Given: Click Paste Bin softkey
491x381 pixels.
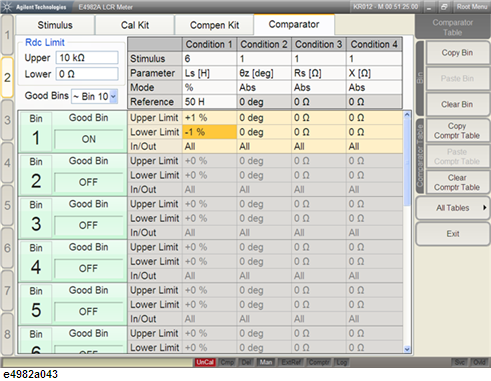Looking at the screenshot, I should 457,78.
